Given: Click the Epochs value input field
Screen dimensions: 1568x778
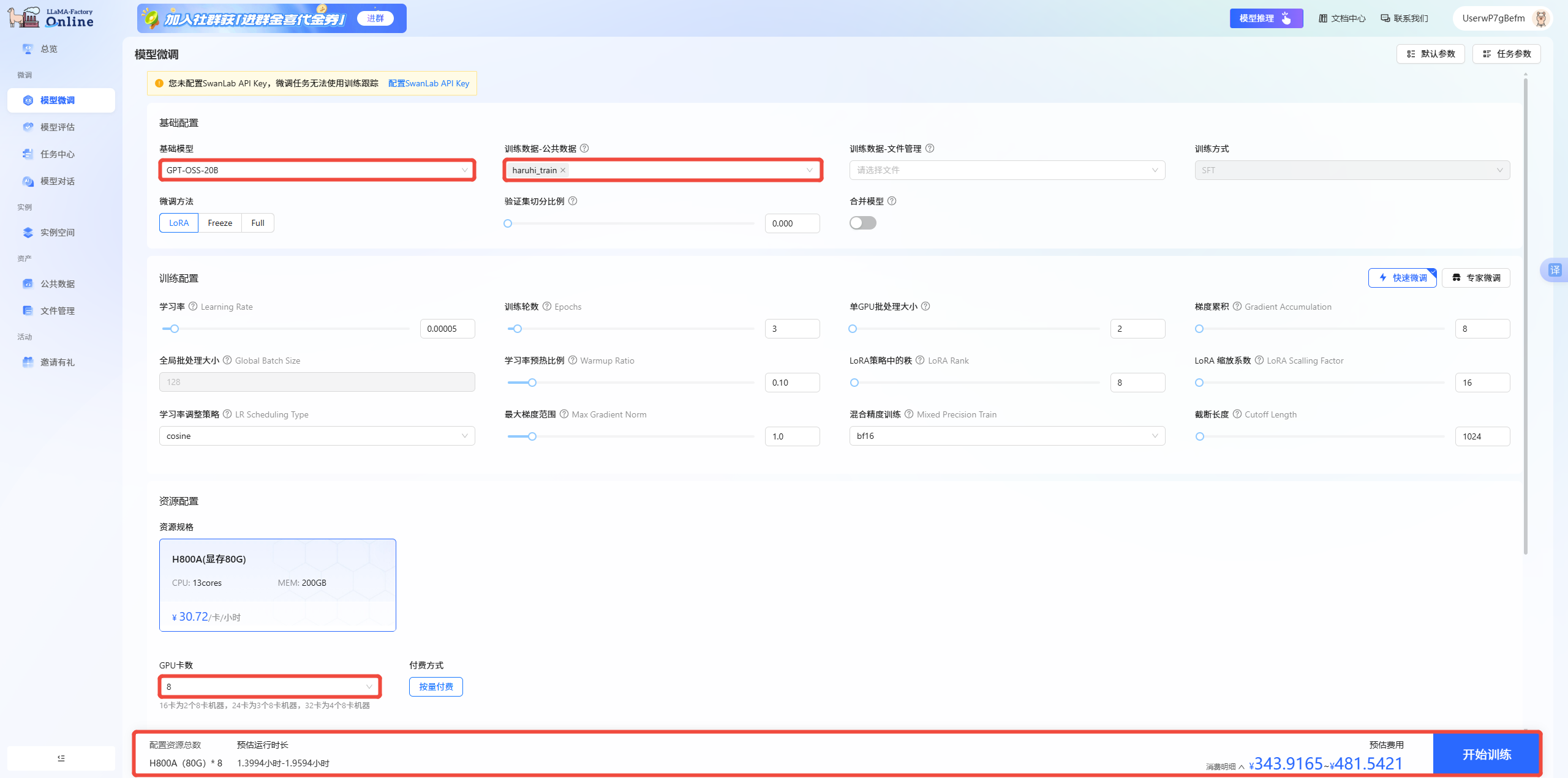Looking at the screenshot, I should (x=792, y=329).
